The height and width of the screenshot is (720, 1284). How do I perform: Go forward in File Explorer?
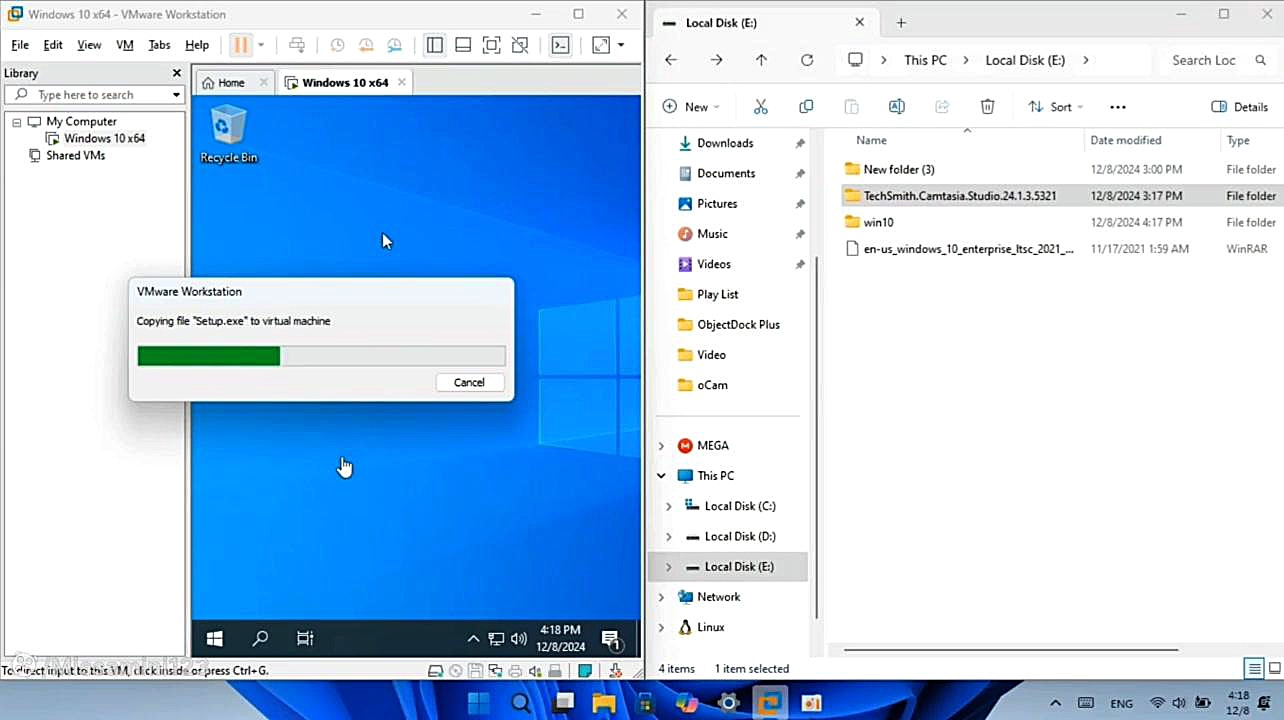[x=716, y=60]
